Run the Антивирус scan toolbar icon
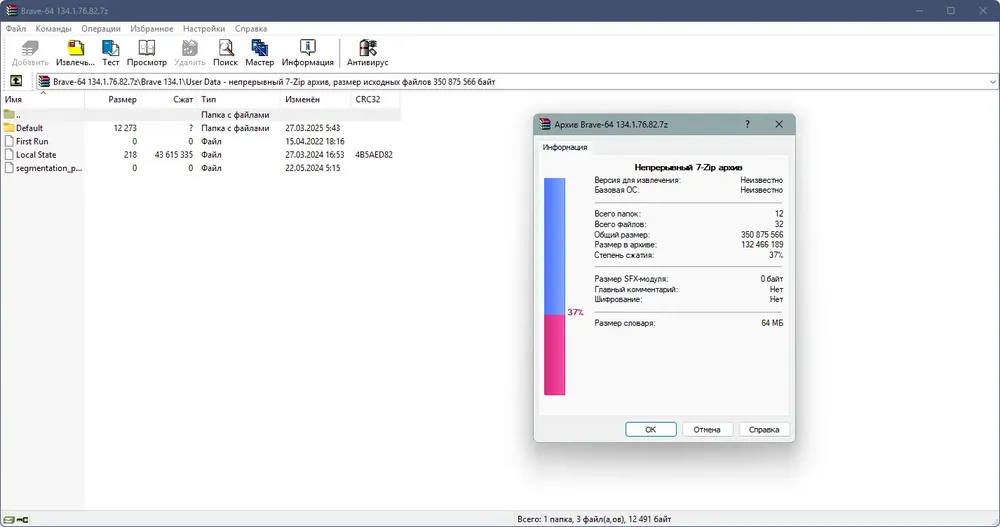1000x527 pixels. tap(367, 53)
